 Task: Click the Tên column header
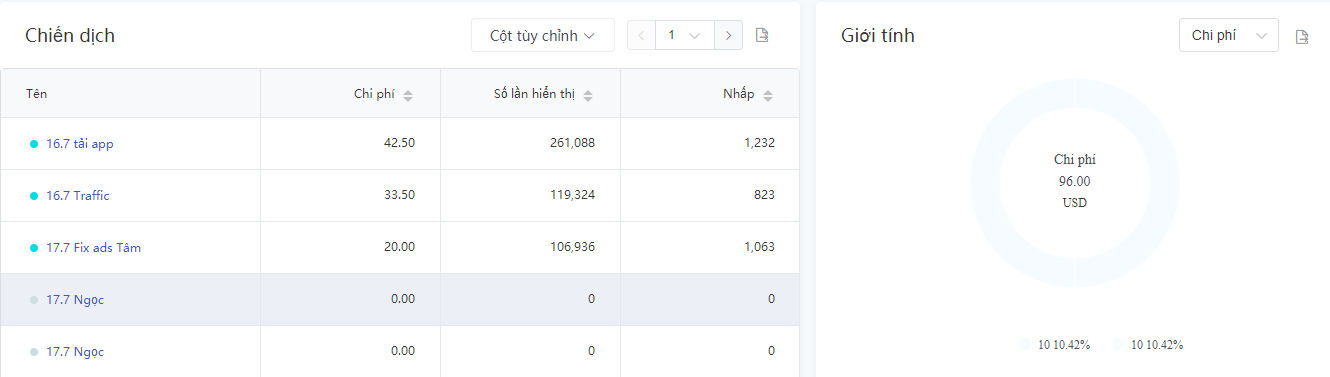(37, 94)
